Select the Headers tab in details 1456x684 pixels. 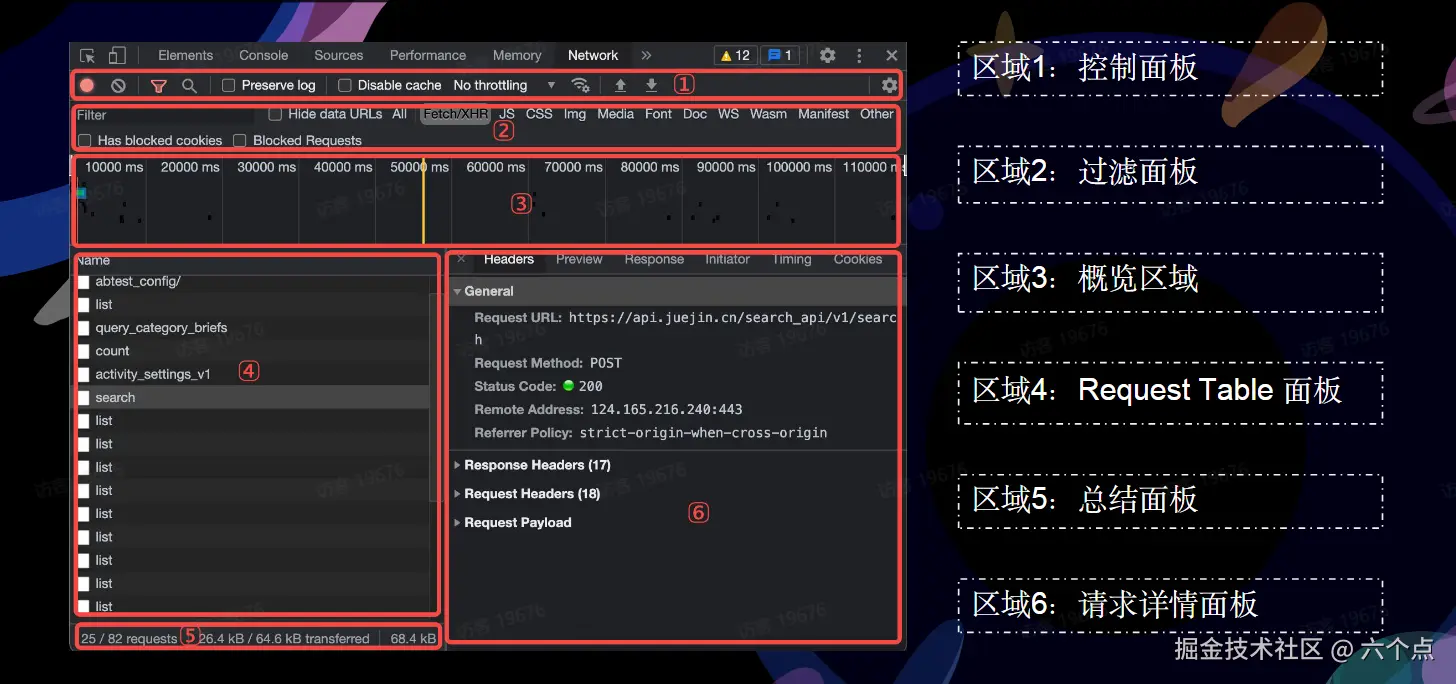click(x=509, y=259)
